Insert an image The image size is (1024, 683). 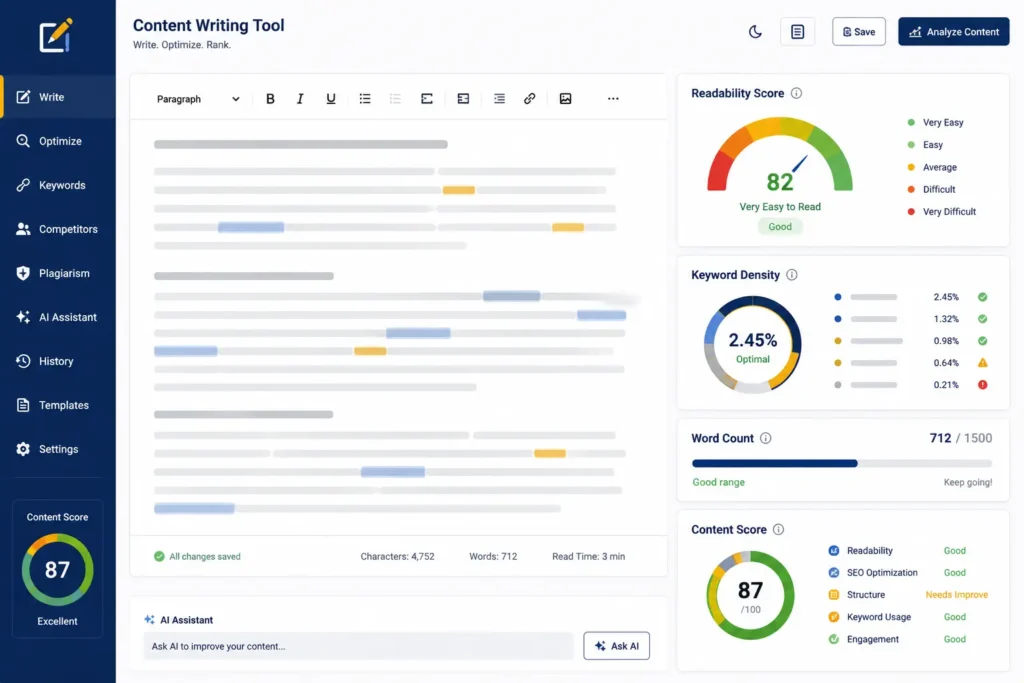566,99
